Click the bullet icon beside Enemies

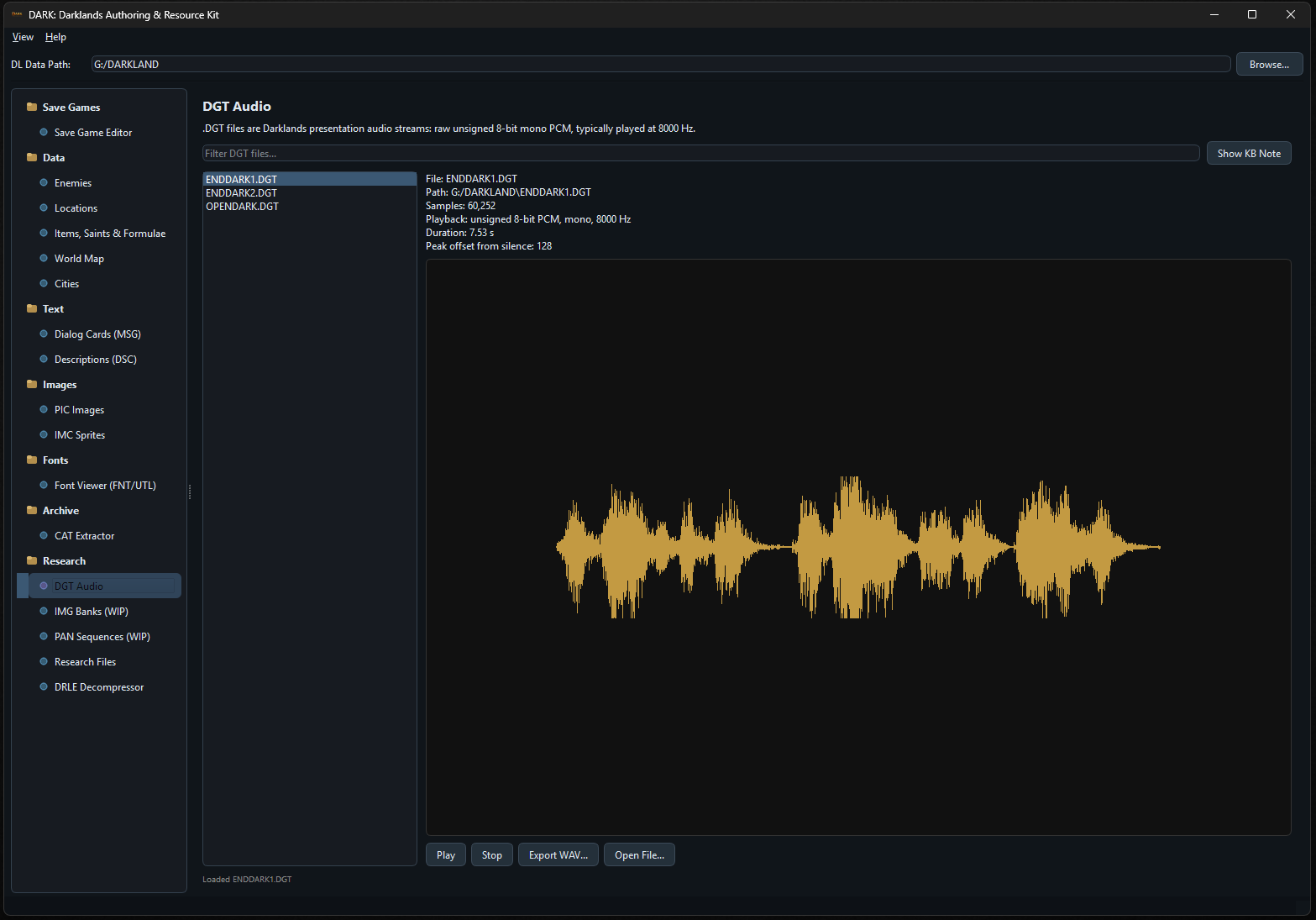(x=44, y=182)
